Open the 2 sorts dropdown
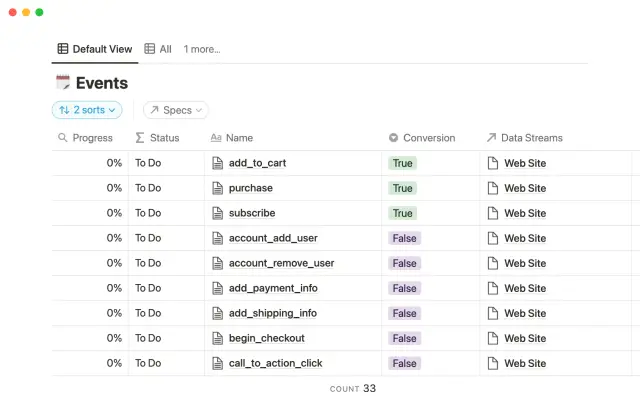Viewport: 640px width, 400px height. (x=87, y=110)
